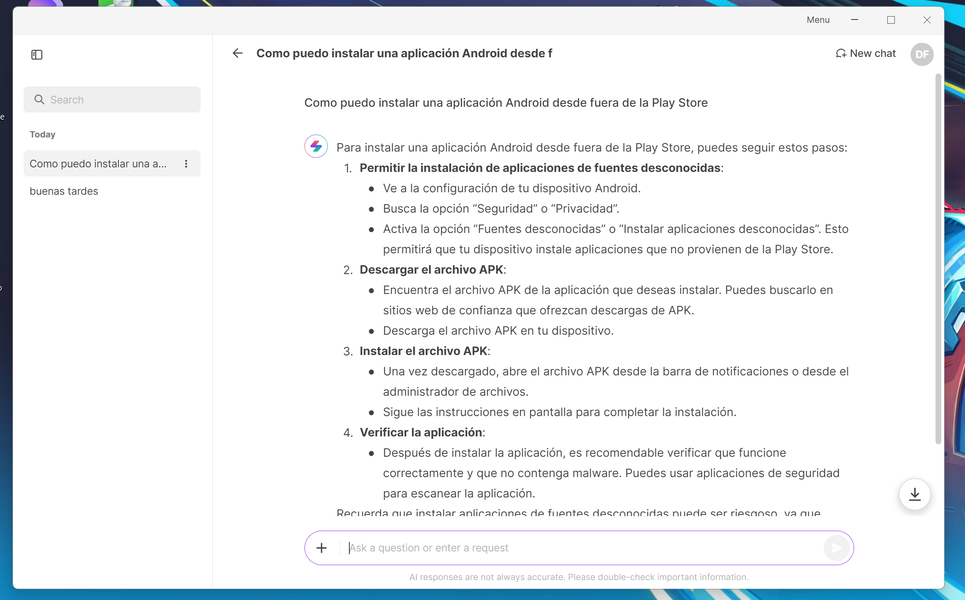This screenshot has width=965, height=600.
Task: Click 'Busca la opción Seguridad' bullet
Action: pyautogui.click(x=501, y=209)
